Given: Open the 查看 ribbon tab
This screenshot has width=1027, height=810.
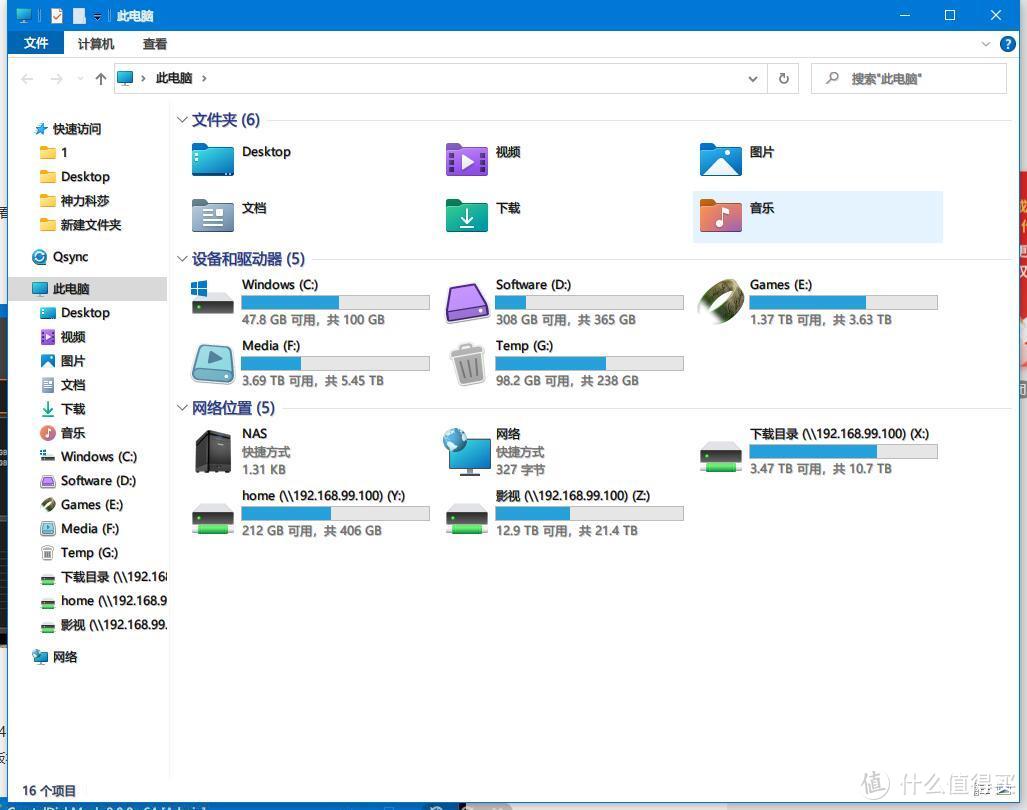Looking at the screenshot, I should point(155,44).
